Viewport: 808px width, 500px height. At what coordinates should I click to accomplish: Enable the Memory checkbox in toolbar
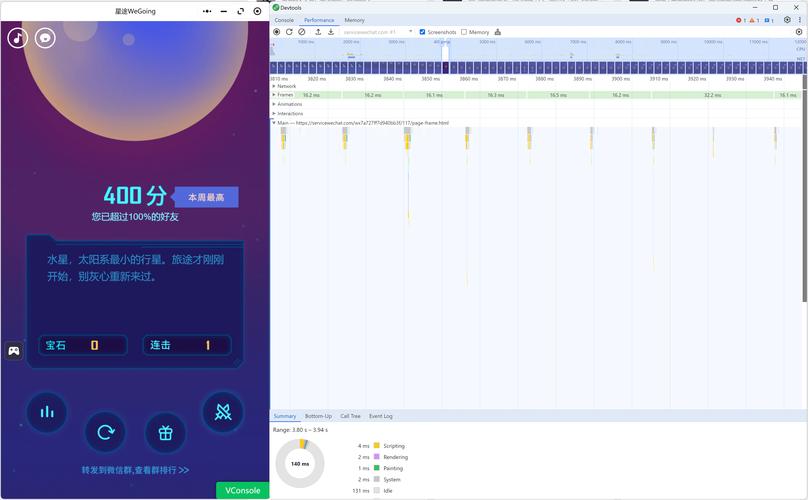[x=464, y=32]
